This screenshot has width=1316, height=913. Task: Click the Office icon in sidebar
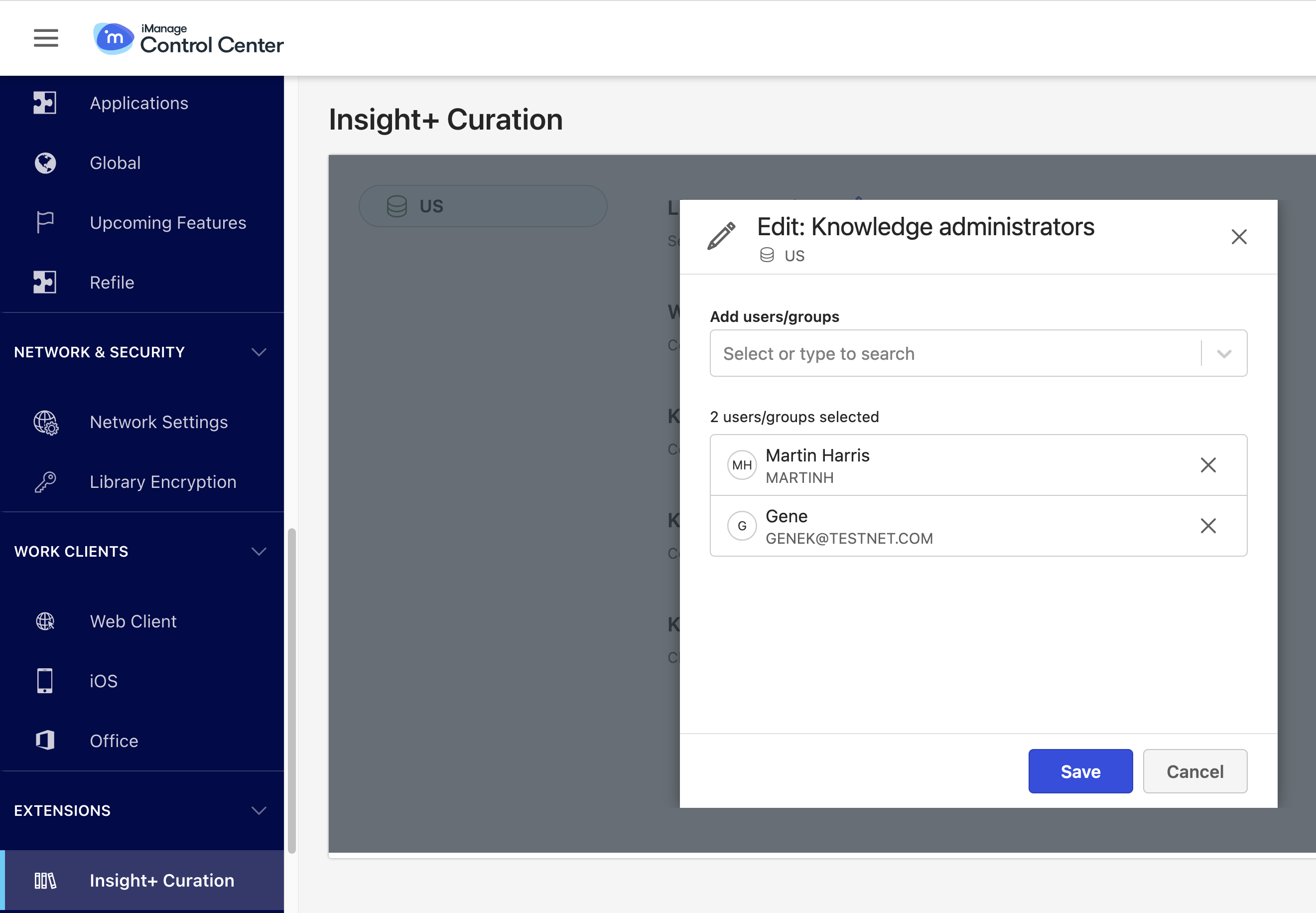[x=45, y=741]
